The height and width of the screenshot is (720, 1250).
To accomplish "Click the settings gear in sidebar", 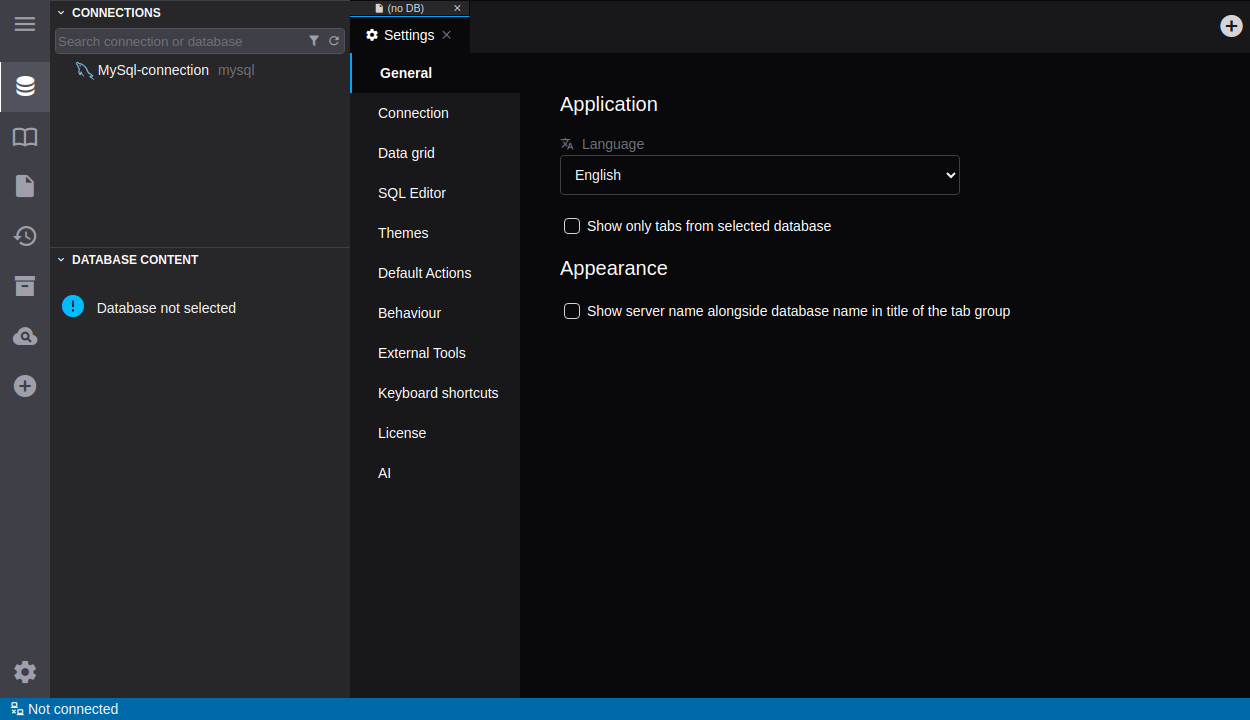I will click(25, 672).
